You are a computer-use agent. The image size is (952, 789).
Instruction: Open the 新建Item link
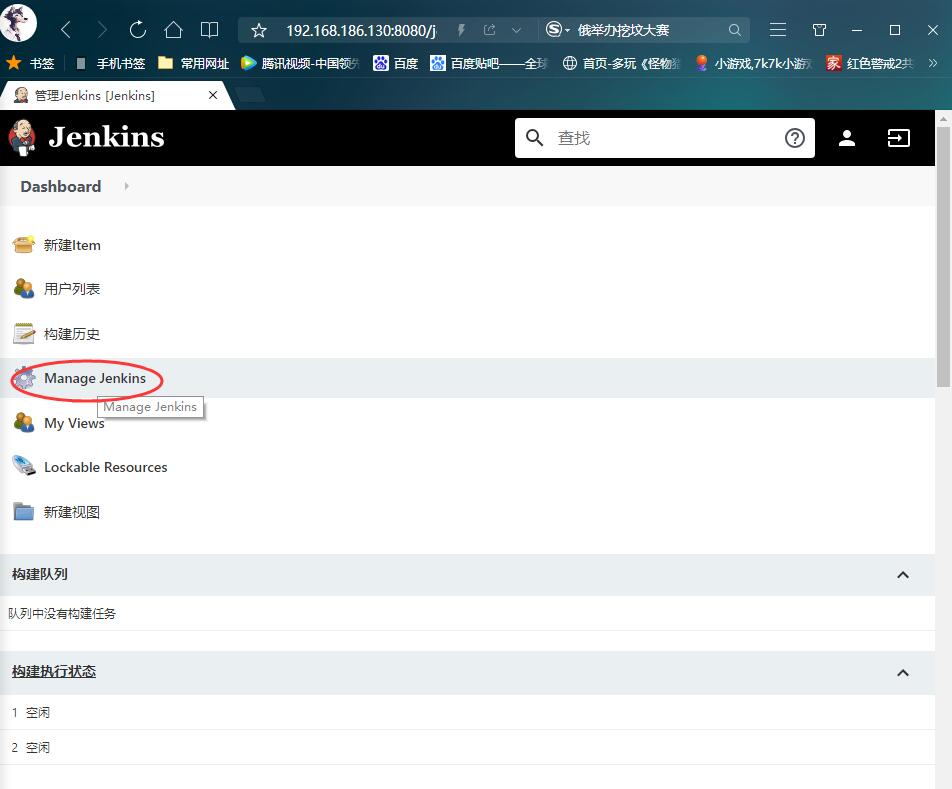pyautogui.click(x=72, y=245)
